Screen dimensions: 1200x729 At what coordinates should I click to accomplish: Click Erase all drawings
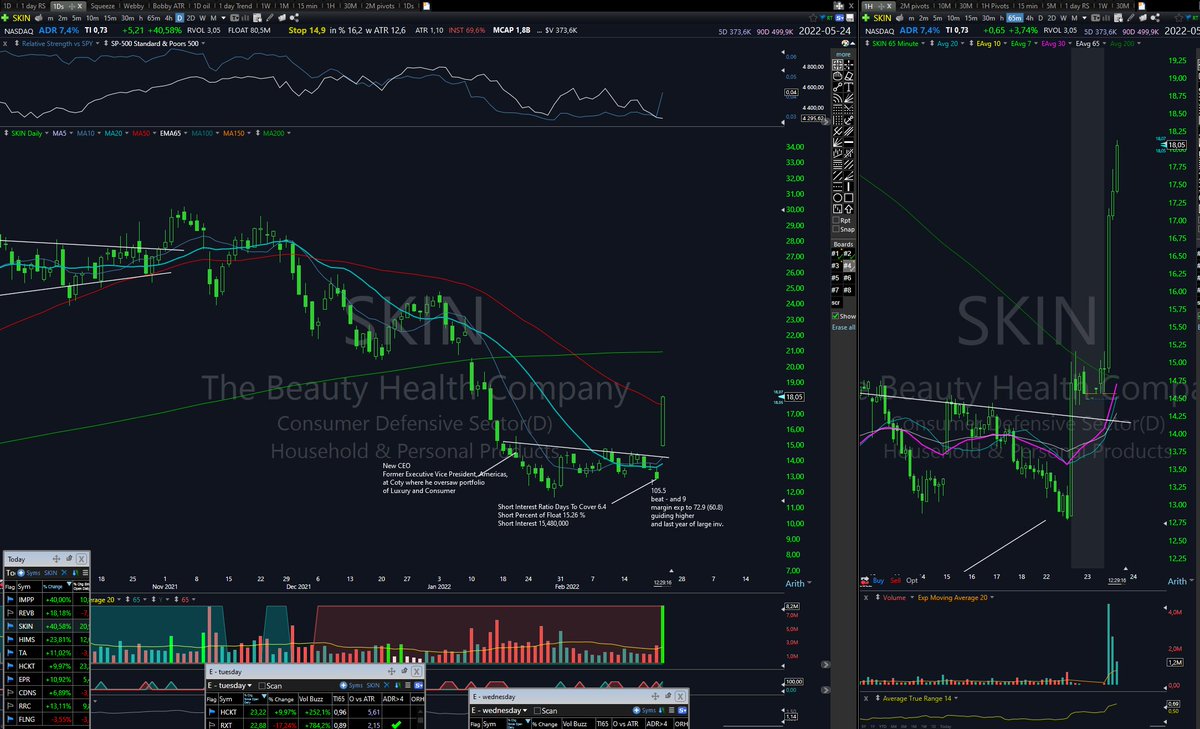click(x=843, y=327)
